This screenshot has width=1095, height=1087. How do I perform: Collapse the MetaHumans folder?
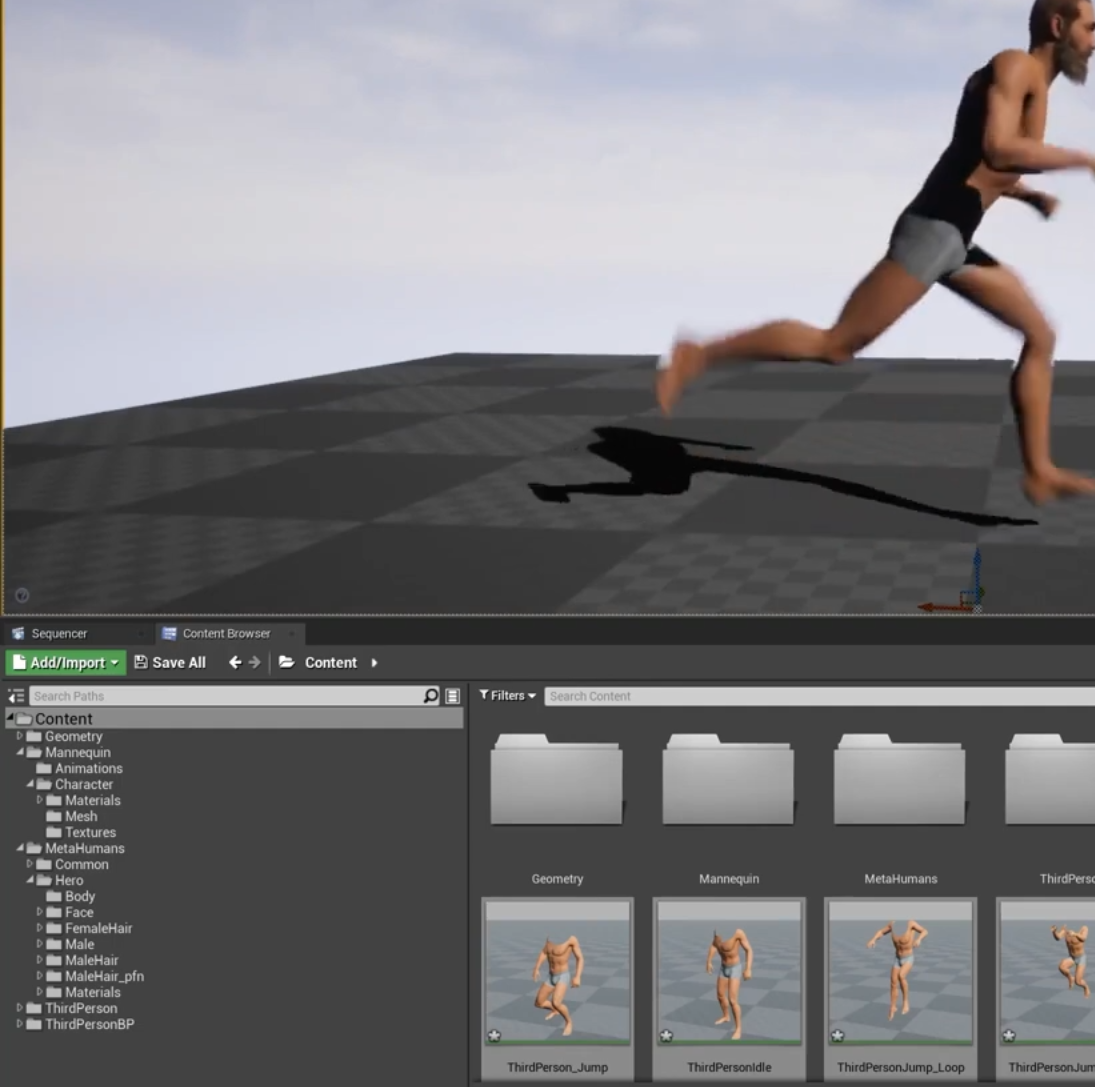(20, 848)
